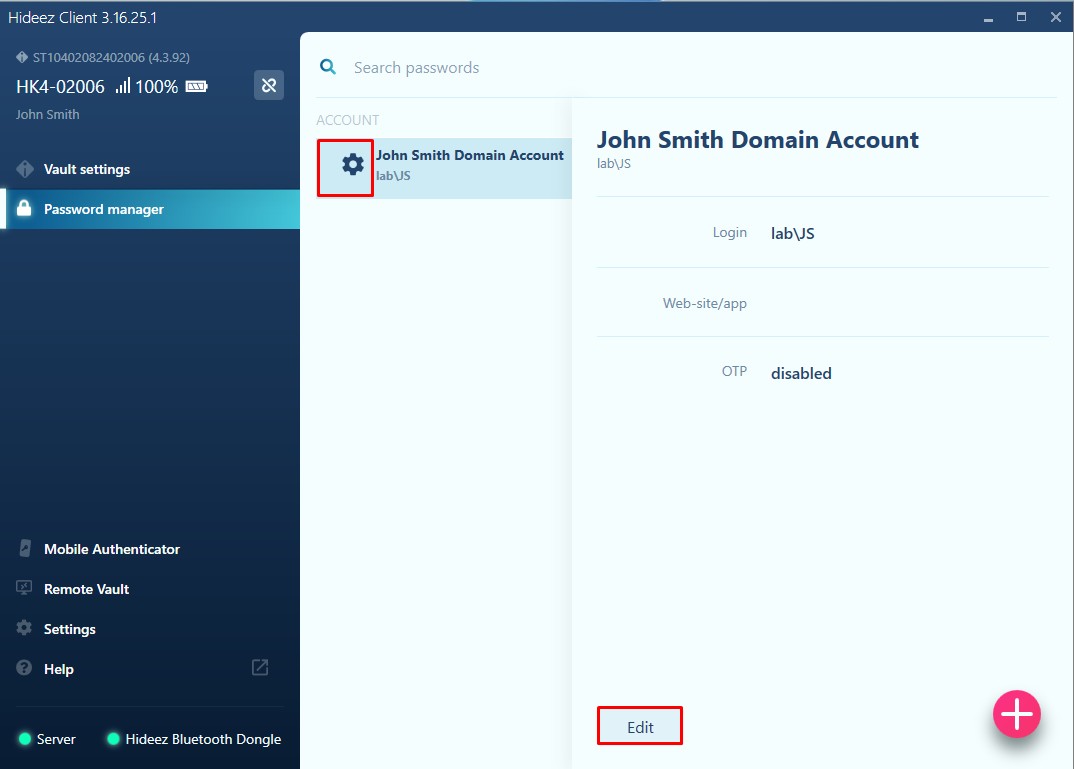
Task: Click the Mobile Authenticator phone icon
Action: pyautogui.click(x=24, y=549)
